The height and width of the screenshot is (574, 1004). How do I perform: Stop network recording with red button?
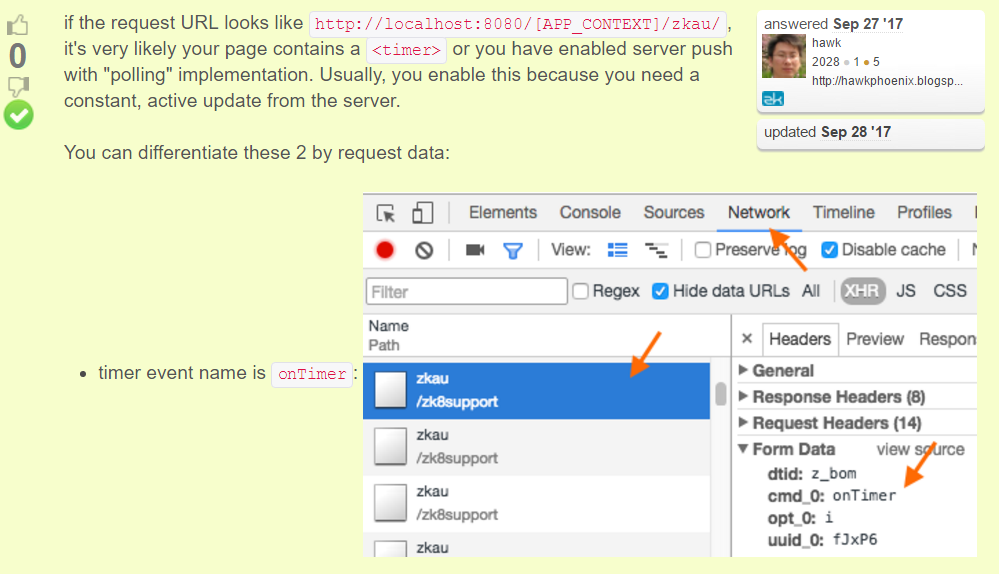(385, 250)
